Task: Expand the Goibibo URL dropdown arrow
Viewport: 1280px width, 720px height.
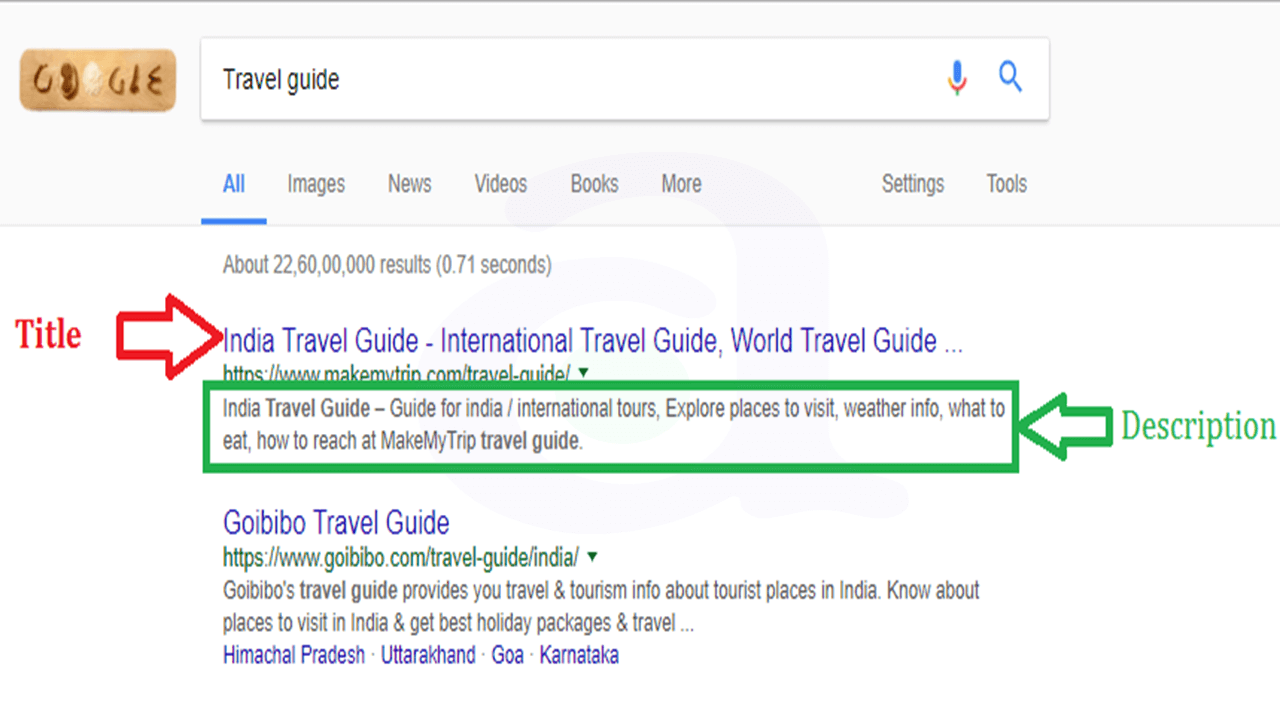Action: pos(594,558)
